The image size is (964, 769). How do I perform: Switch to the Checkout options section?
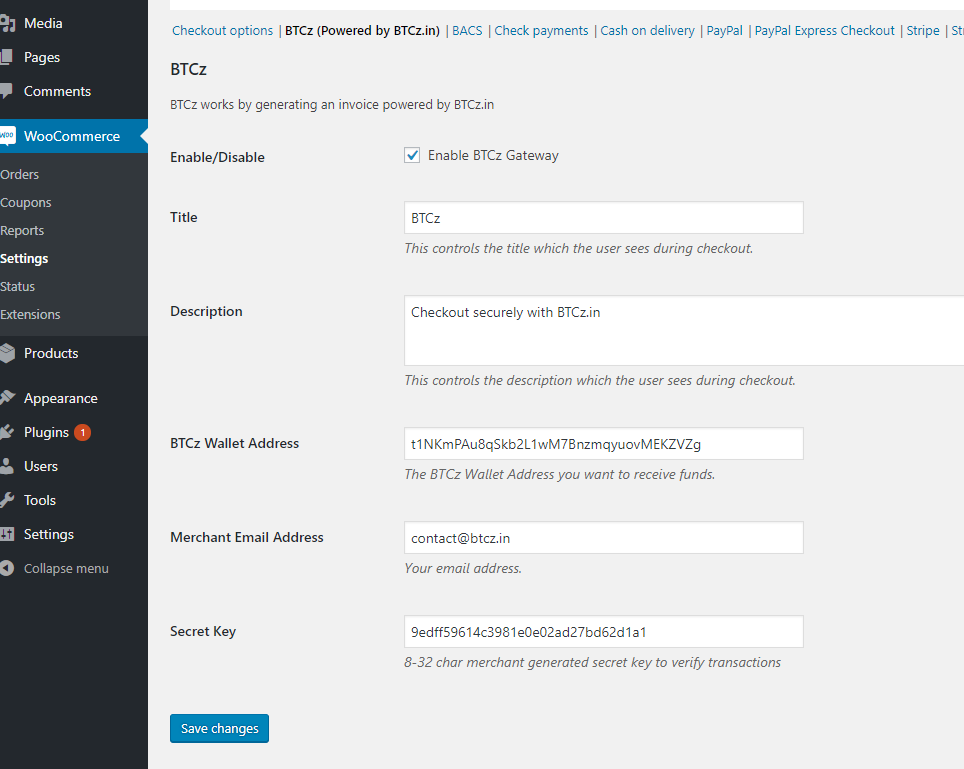[x=222, y=31]
